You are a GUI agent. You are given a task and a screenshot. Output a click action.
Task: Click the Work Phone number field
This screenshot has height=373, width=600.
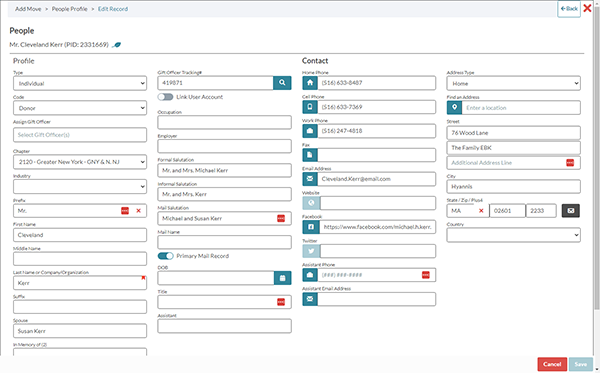[377, 131]
